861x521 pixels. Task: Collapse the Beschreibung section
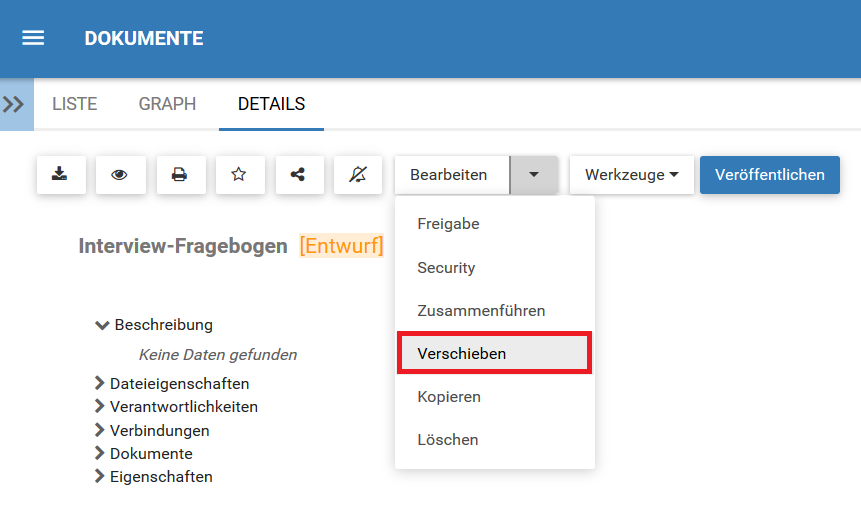click(x=101, y=325)
